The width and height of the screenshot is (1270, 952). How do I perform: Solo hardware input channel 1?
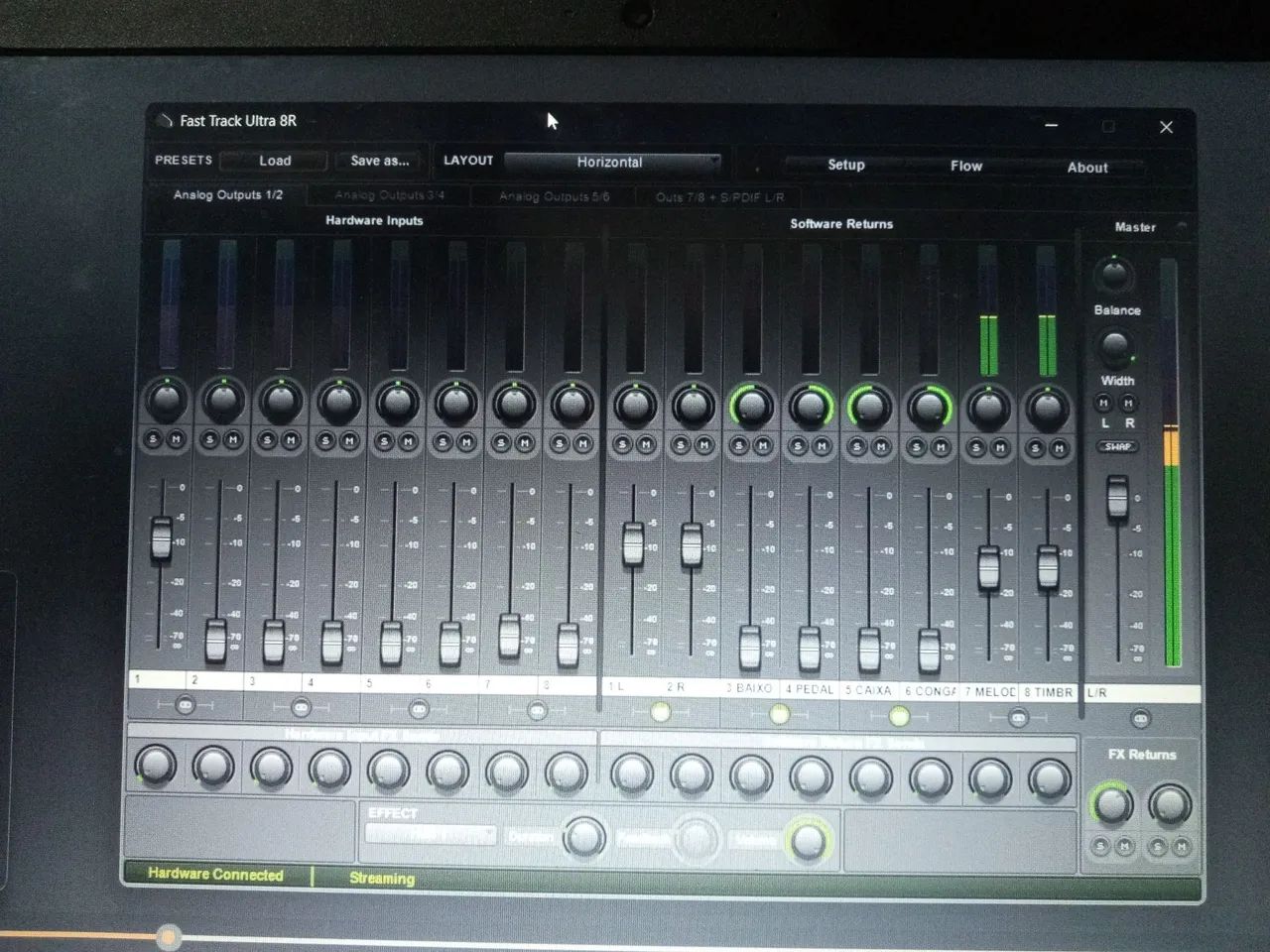[x=152, y=439]
